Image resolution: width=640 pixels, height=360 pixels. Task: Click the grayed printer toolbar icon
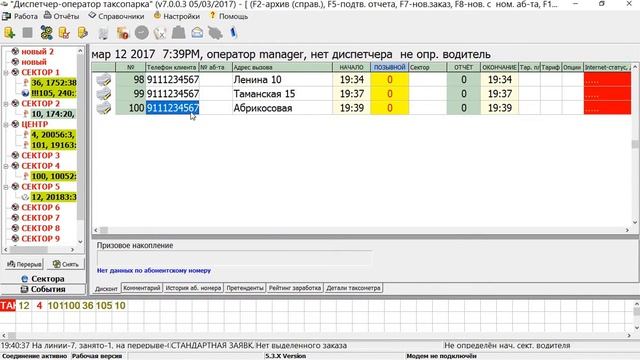103,33
